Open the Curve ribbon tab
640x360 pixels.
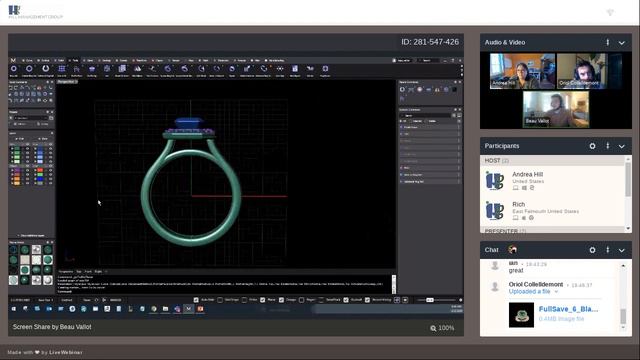[27, 60]
